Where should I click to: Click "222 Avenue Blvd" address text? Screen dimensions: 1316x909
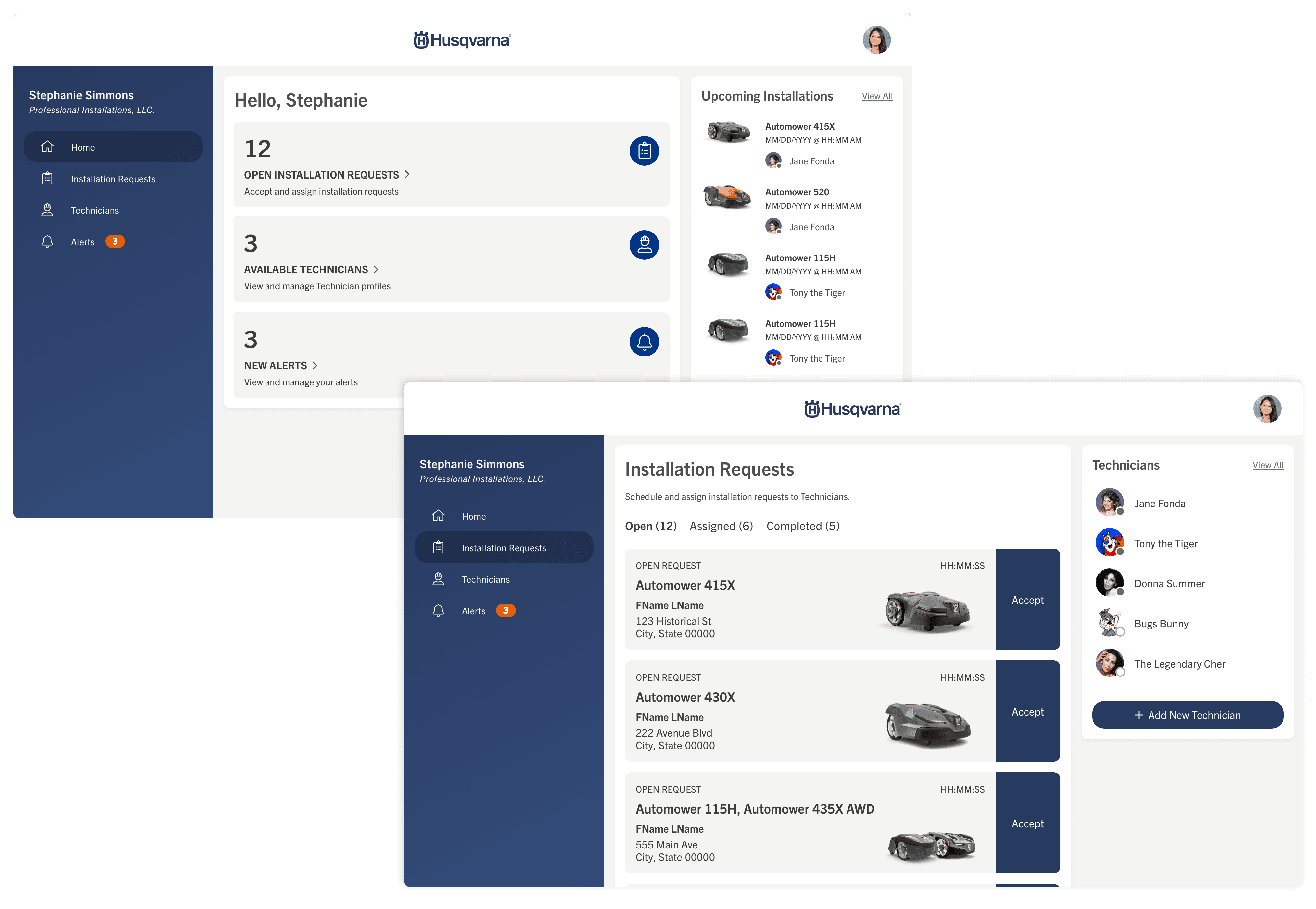[x=674, y=732]
